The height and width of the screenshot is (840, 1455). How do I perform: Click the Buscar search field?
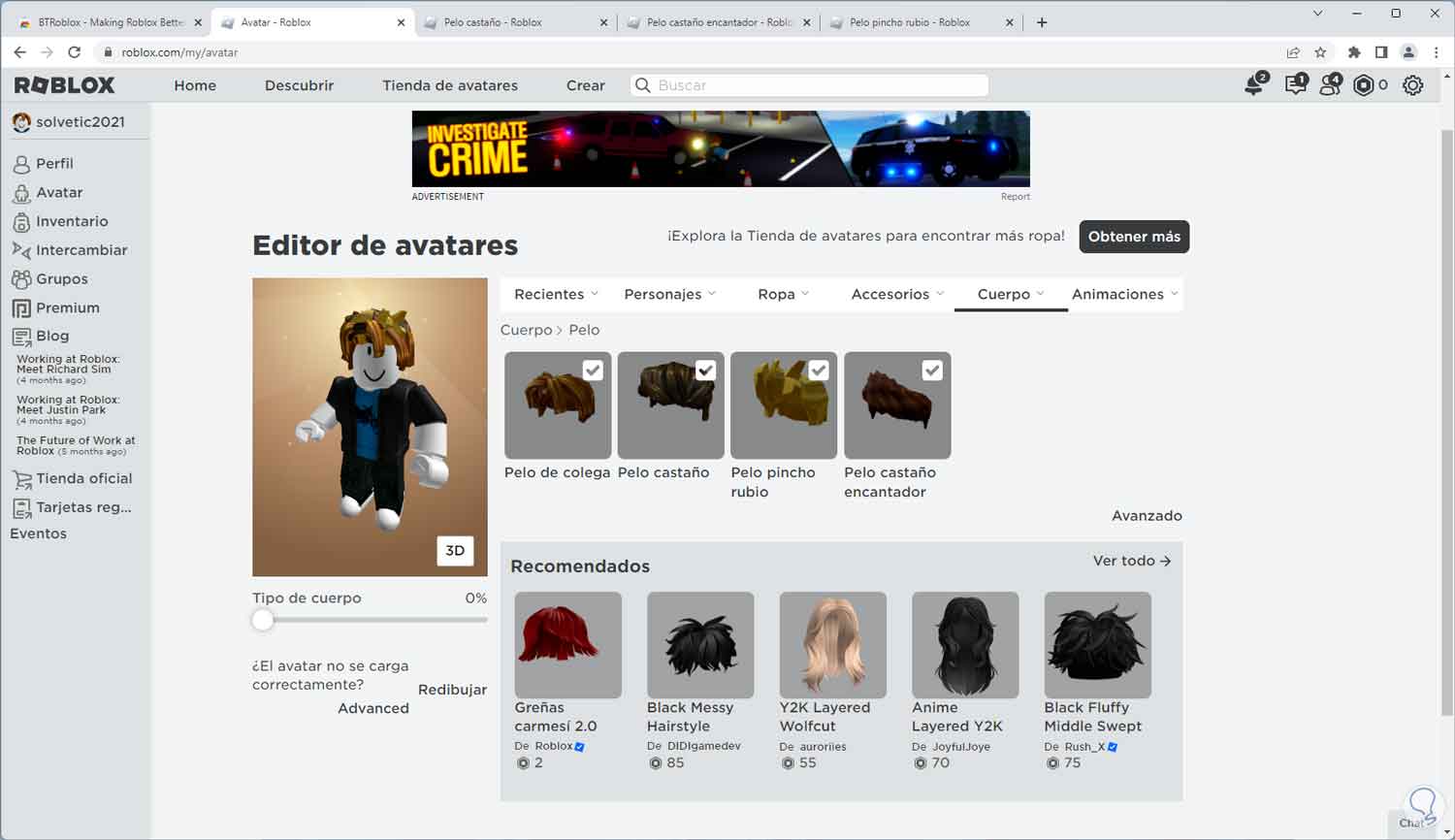click(809, 85)
